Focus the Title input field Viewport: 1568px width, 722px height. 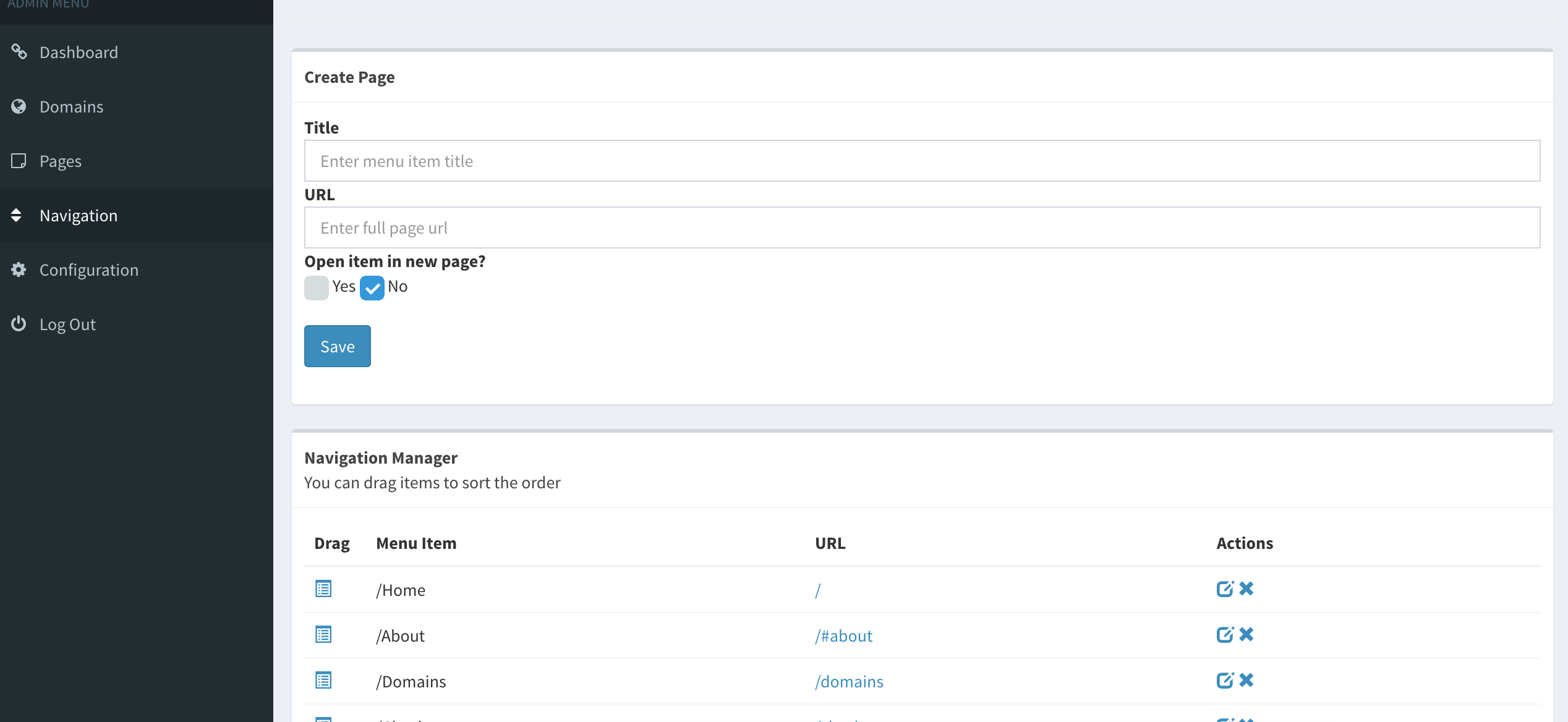921,161
